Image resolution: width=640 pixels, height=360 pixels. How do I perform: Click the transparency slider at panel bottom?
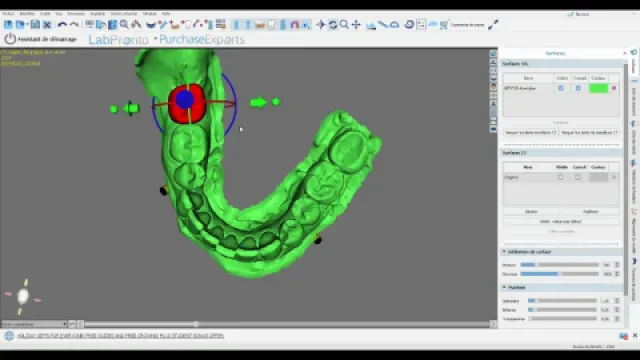(562, 319)
